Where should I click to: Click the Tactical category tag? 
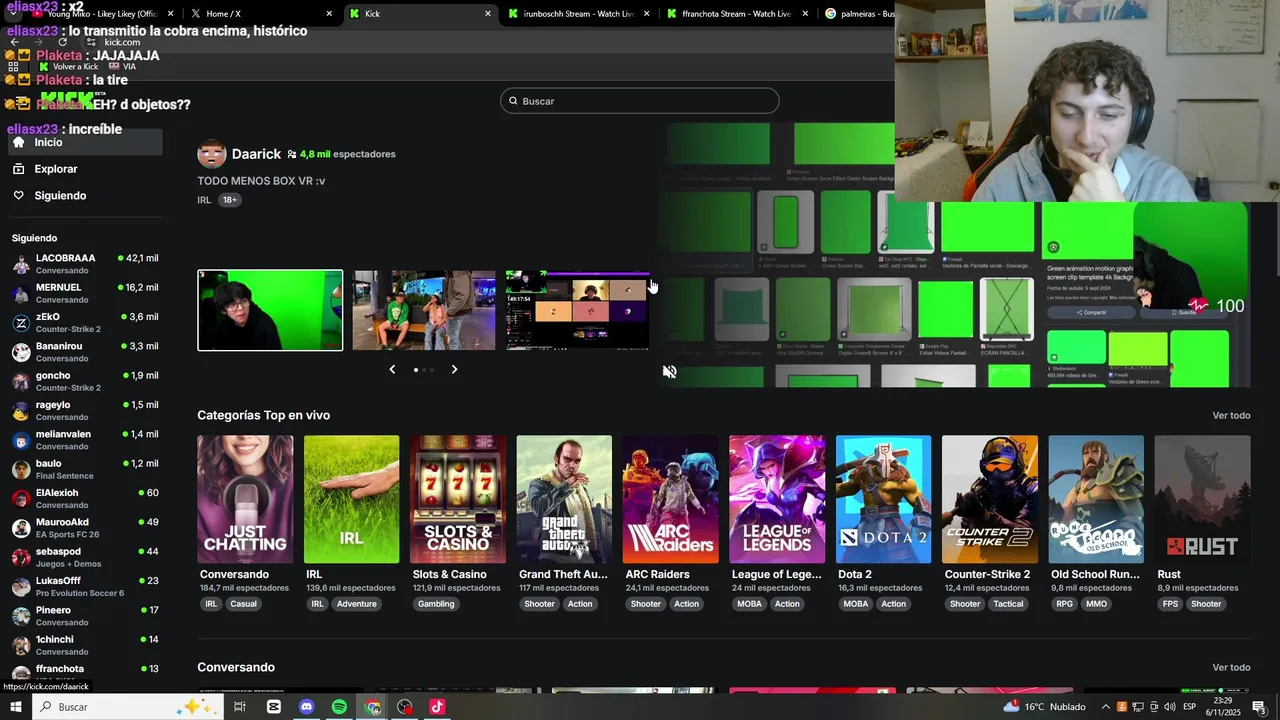pyautogui.click(x=1008, y=604)
